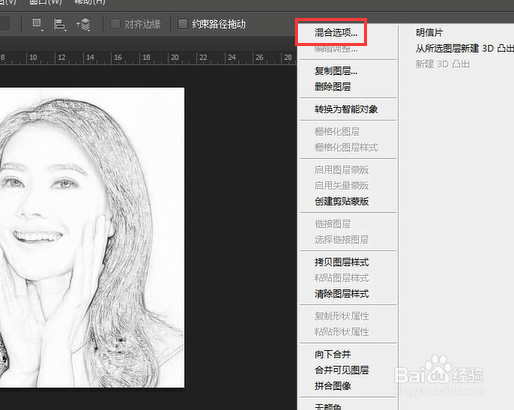Screen dimensions: 514x410
Task: Click 栅格化图层 menu entry
Action: pos(337,132)
